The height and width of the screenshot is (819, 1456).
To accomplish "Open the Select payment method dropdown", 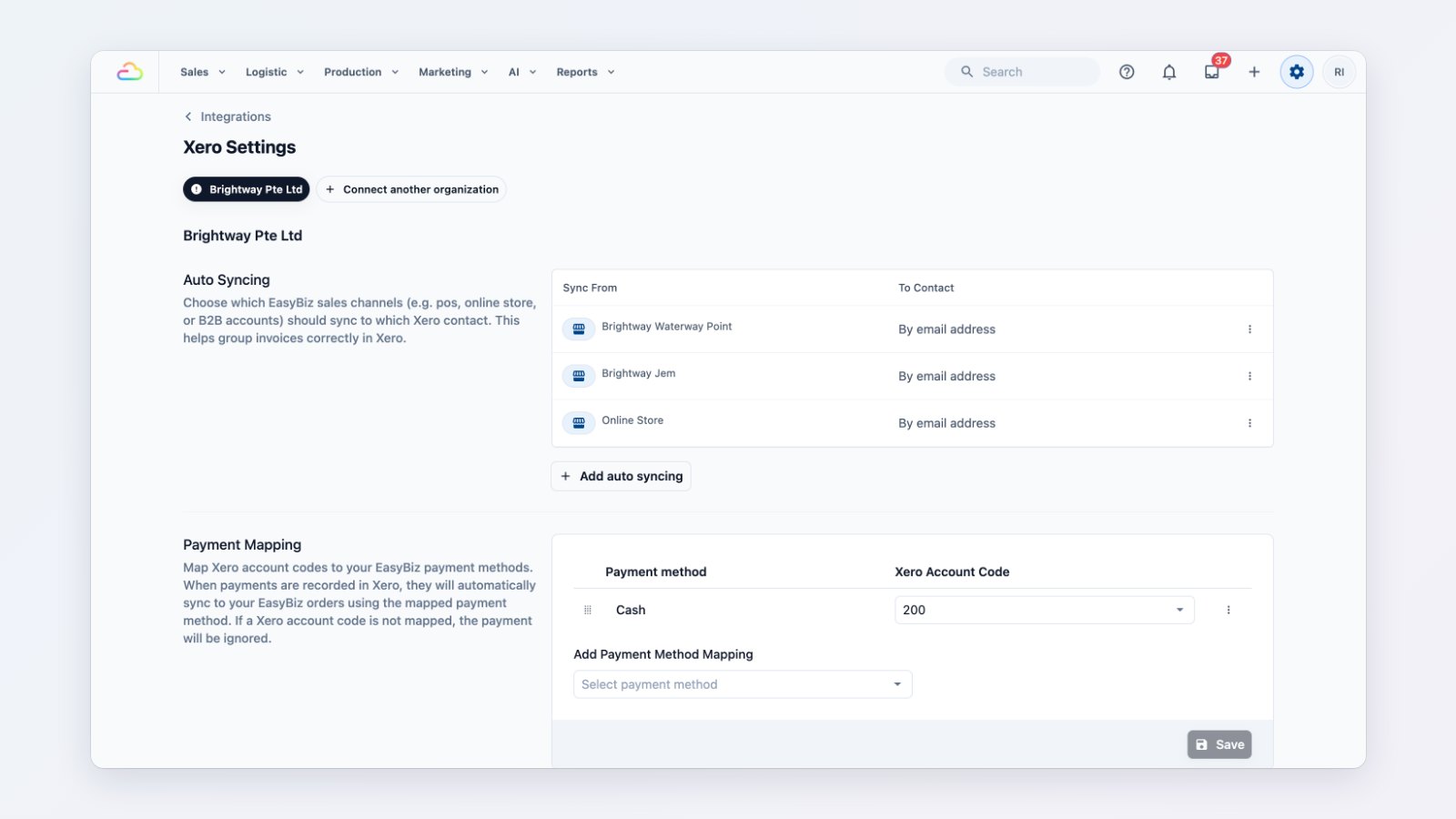I will [x=743, y=684].
